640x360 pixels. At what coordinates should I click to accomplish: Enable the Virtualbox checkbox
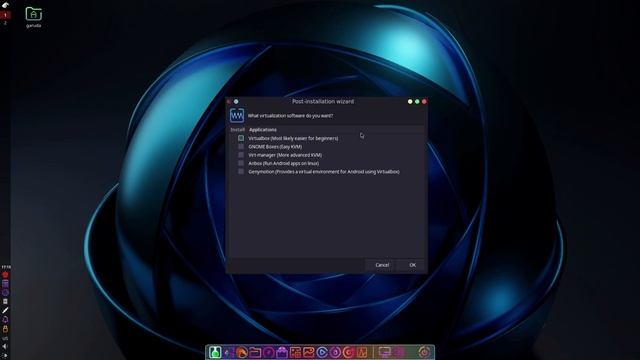[241, 138]
